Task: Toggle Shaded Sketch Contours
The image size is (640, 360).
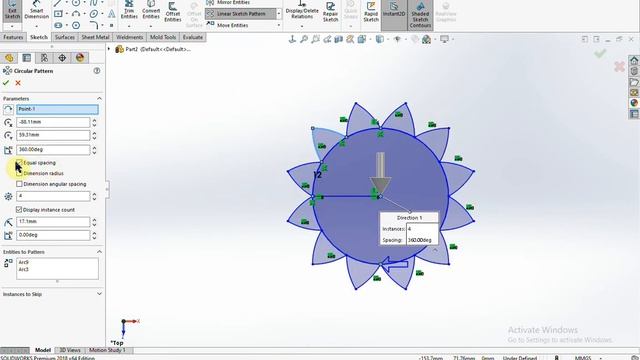Action: (x=420, y=15)
